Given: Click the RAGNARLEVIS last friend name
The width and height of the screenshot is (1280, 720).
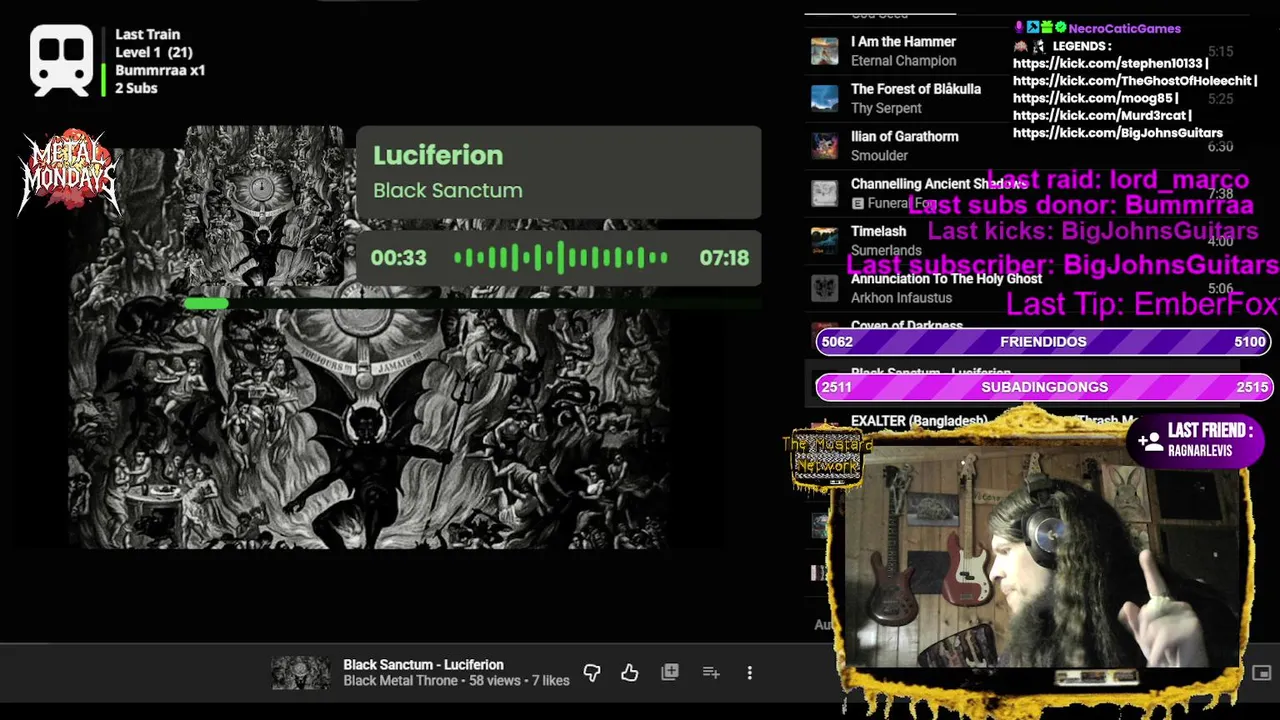Looking at the screenshot, I should [x=1200, y=451].
